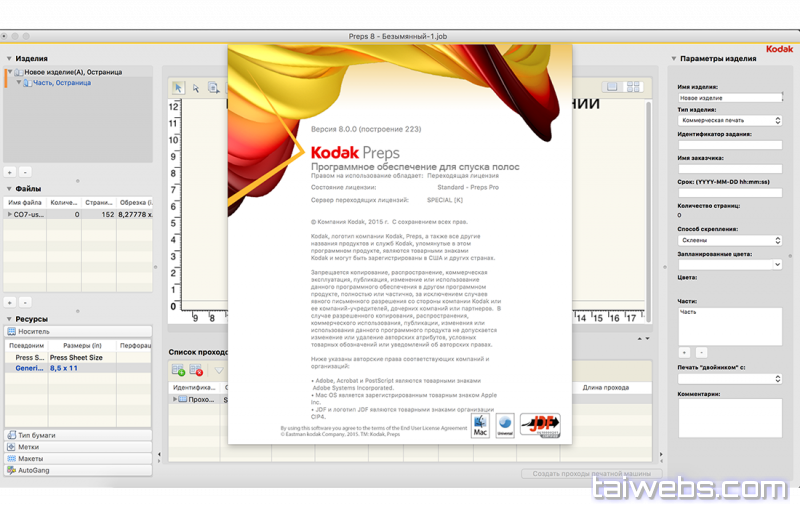The width and height of the screenshot is (800, 516).
Task: Open the Метки resource tab
Action: 78,447
